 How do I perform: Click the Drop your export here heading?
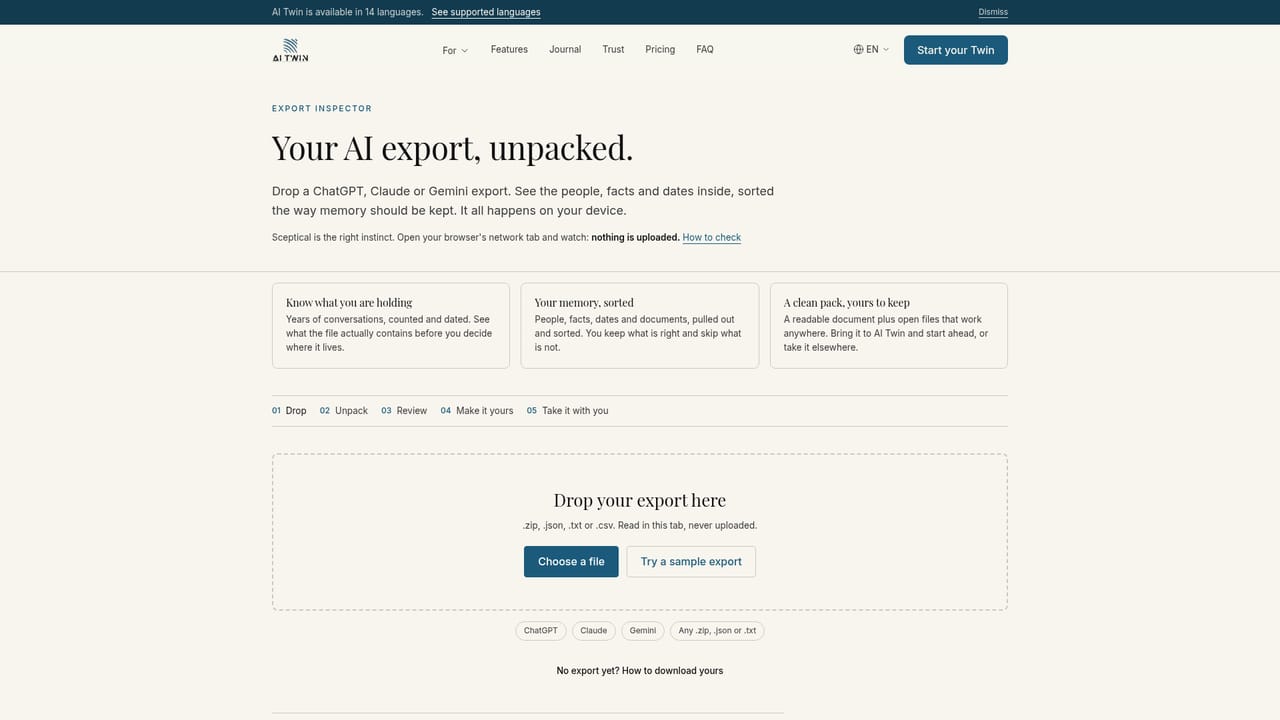(640, 500)
